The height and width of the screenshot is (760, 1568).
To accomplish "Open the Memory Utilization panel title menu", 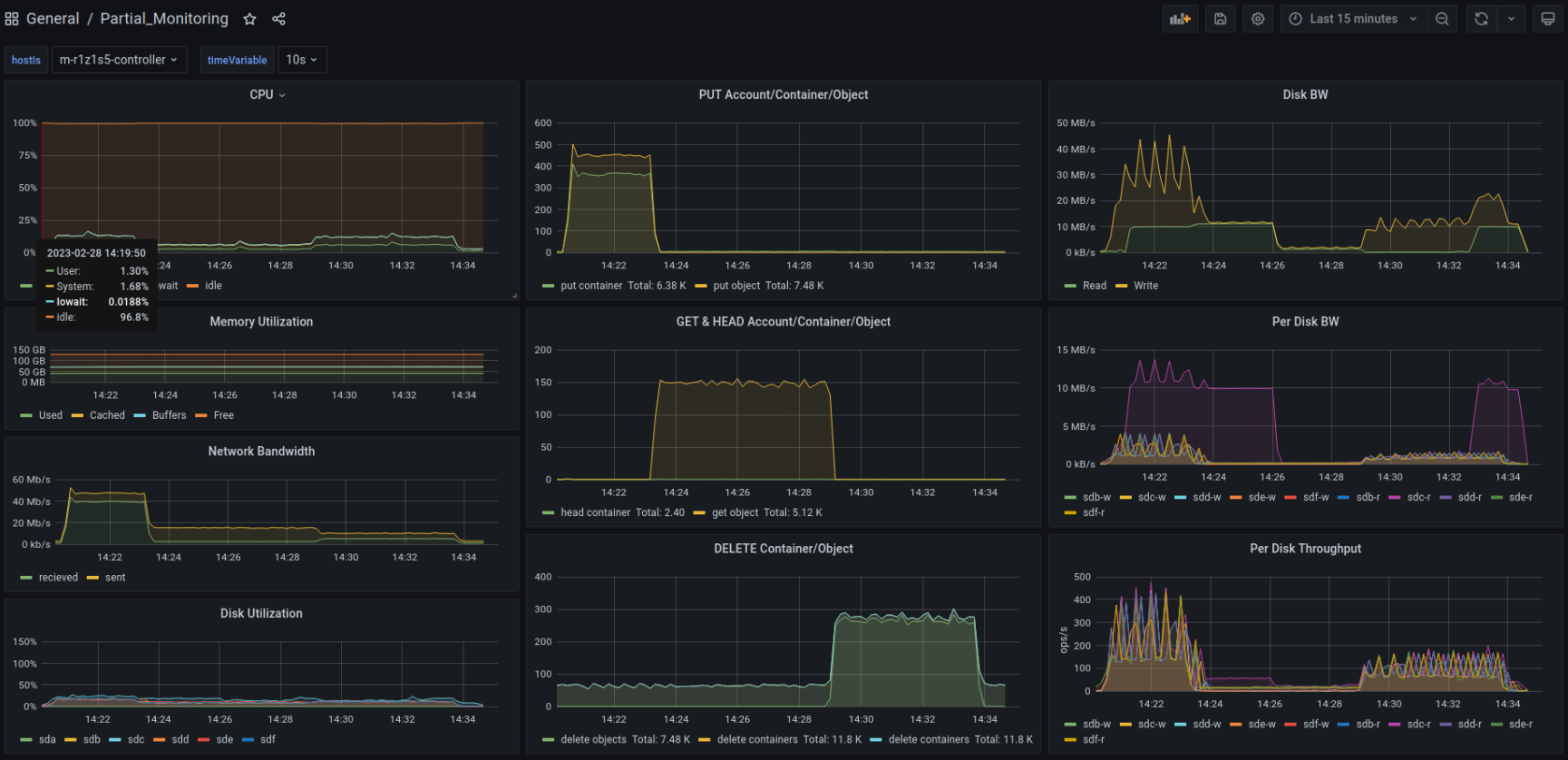I will (x=261, y=322).
